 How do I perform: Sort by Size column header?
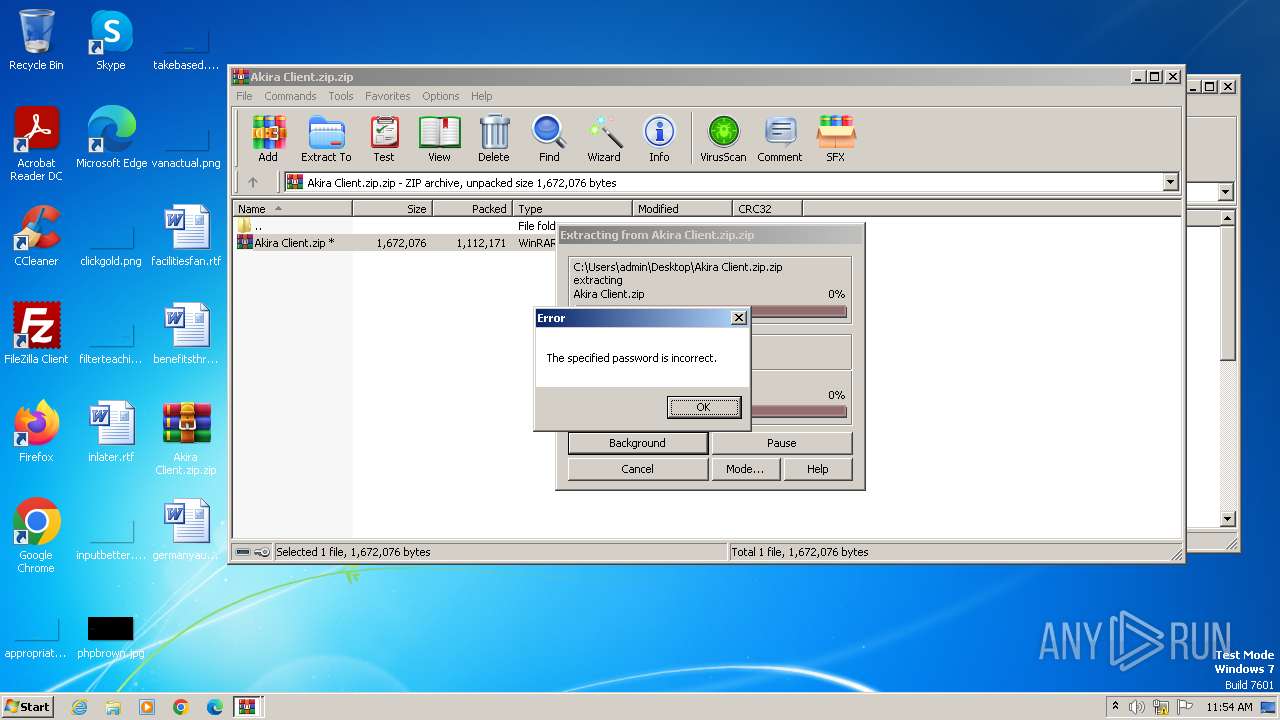(x=392, y=209)
